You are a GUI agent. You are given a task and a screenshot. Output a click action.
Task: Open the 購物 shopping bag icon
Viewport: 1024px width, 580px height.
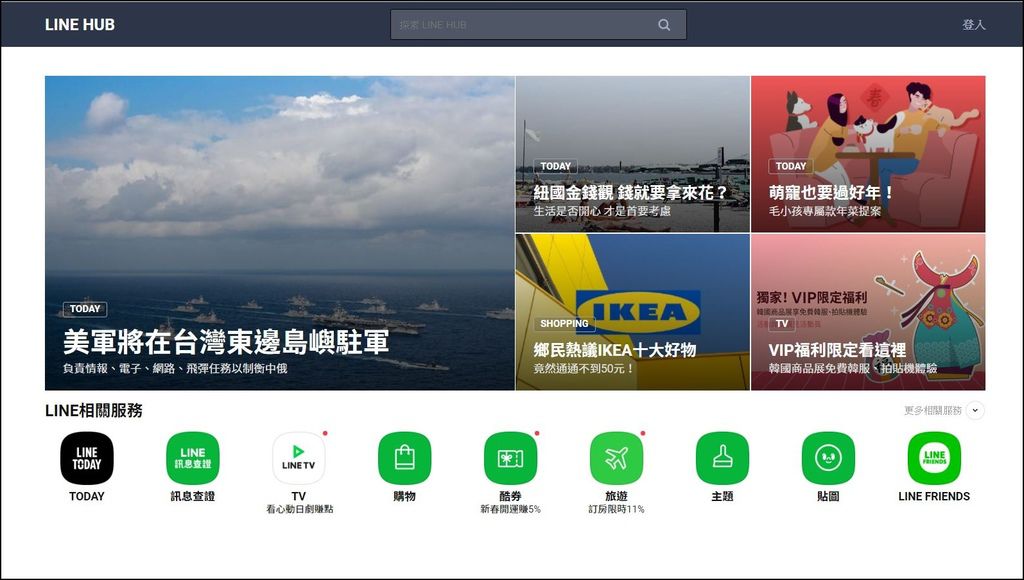[x=404, y=458]
